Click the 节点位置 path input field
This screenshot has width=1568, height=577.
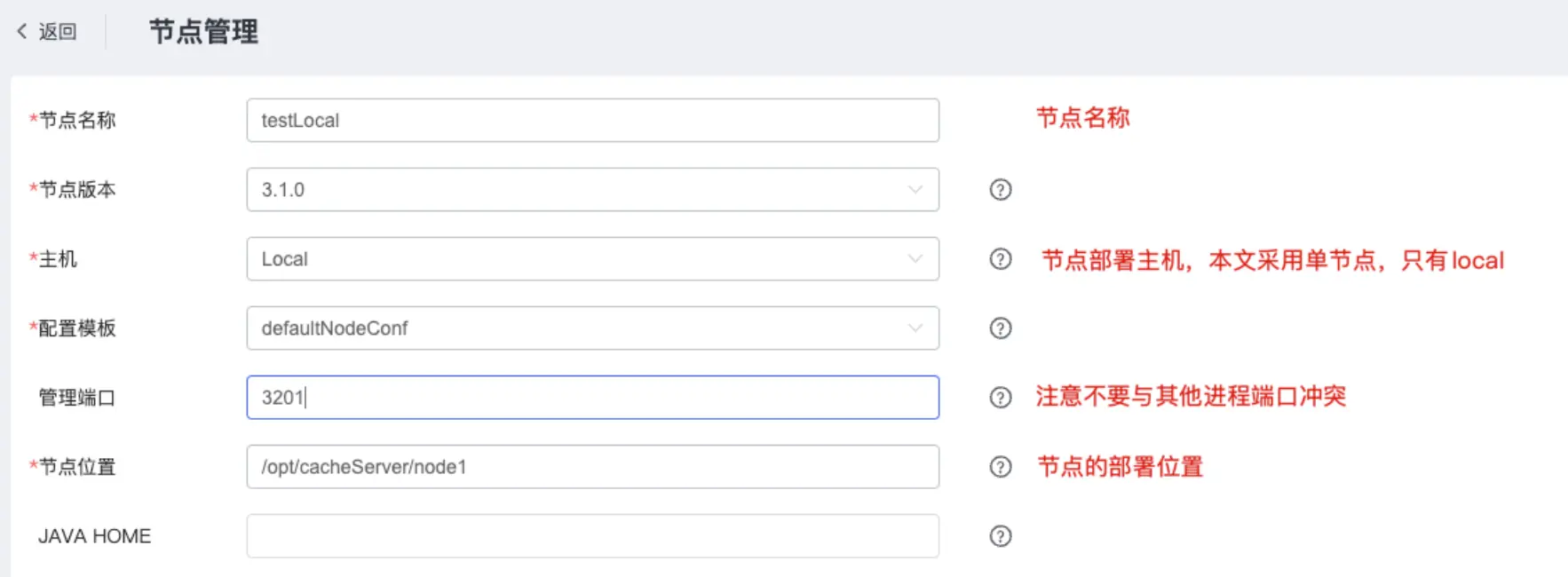[592, 467]
